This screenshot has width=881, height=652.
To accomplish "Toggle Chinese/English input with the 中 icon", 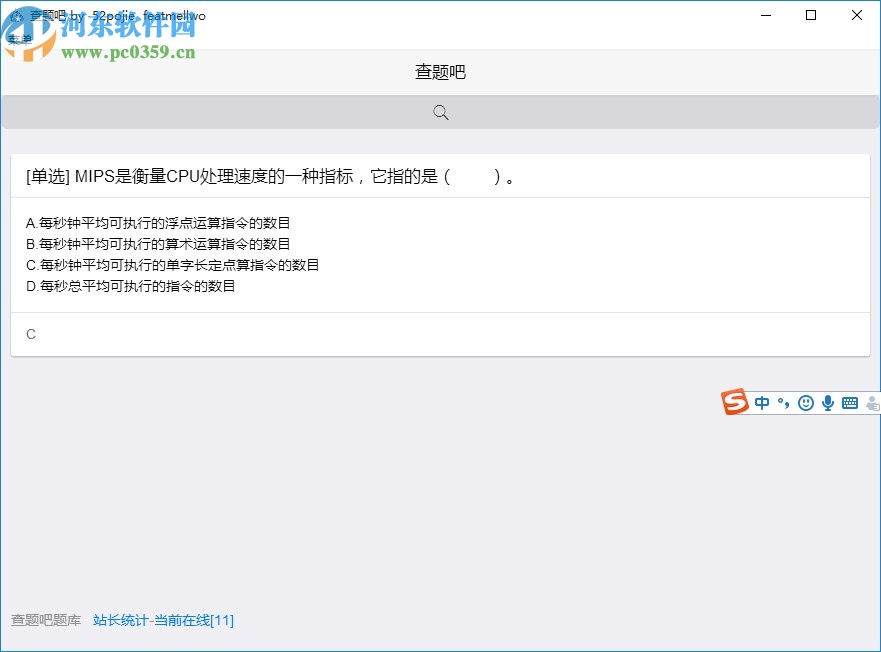I will [x=761, y=403].
